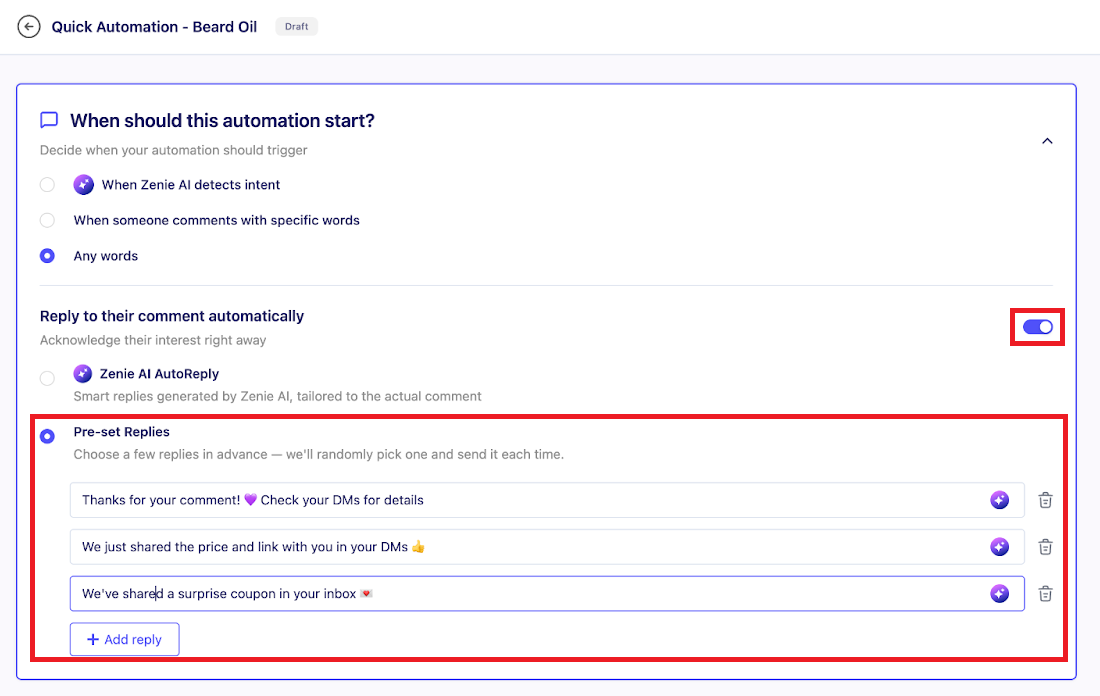The width and height of the screenshot is (1100, 696).
Task: Delete the 'Thanks for your comment' reply
Action: tap(1045, 500)
